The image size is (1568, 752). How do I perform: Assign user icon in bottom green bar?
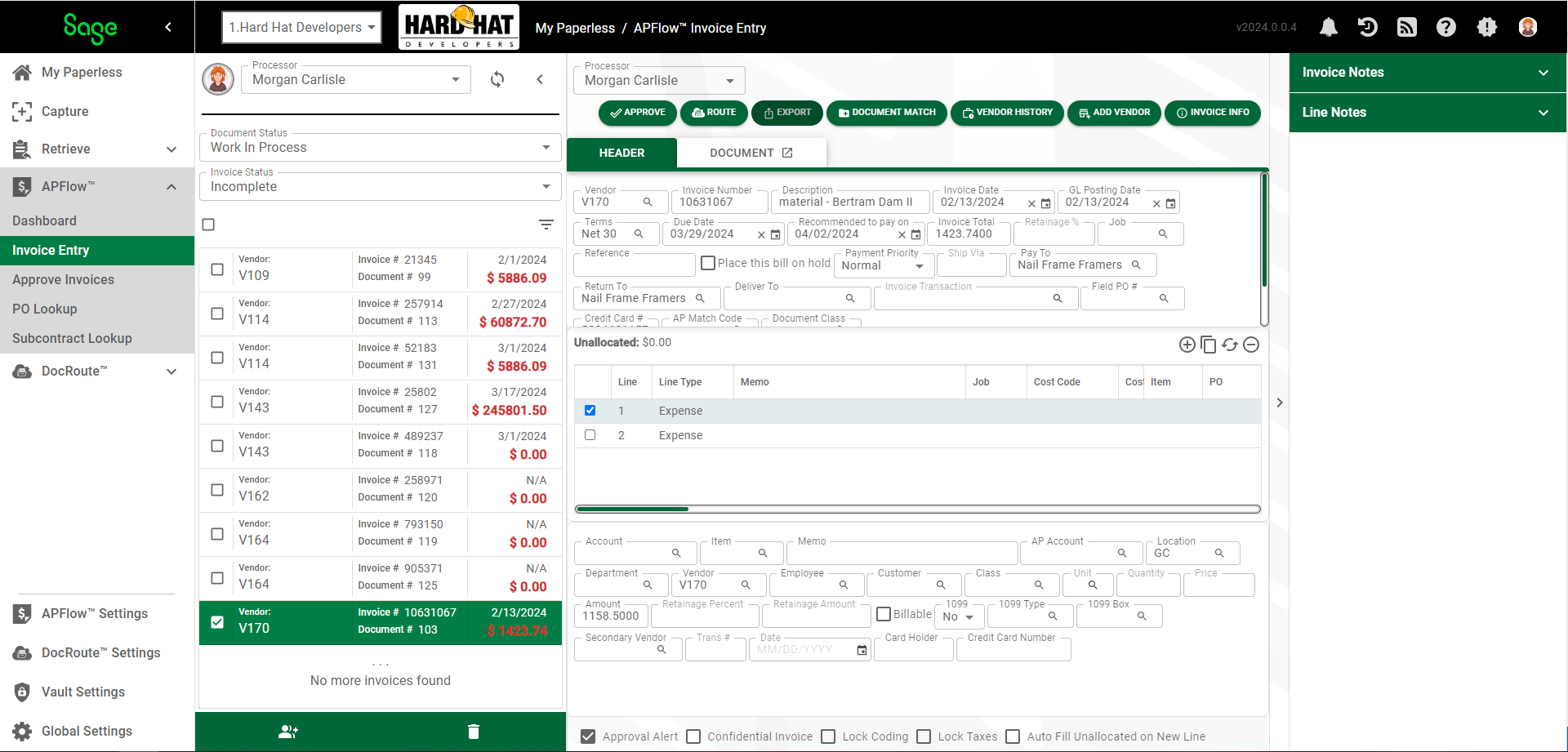pos(288,732)
